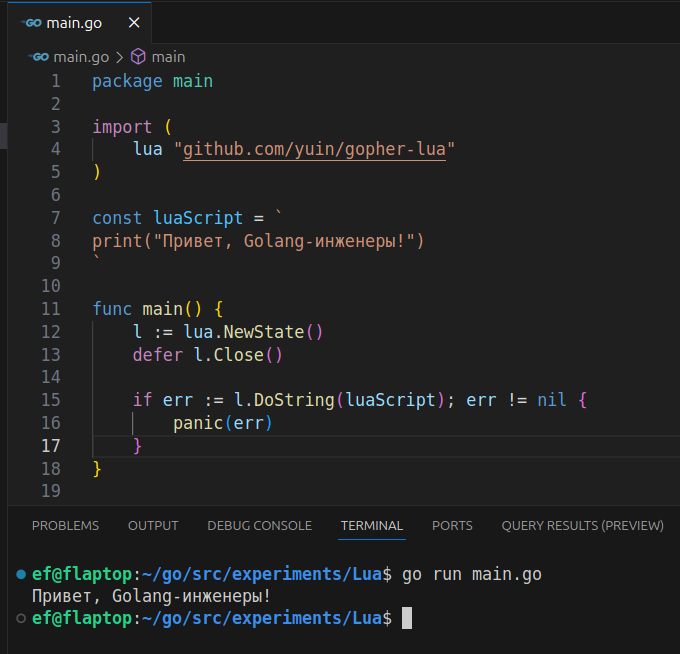The height and width of the screenshot is (654, 680).
Task: Click 'func' keyword on line 11
Action: (x=112, y=309)
